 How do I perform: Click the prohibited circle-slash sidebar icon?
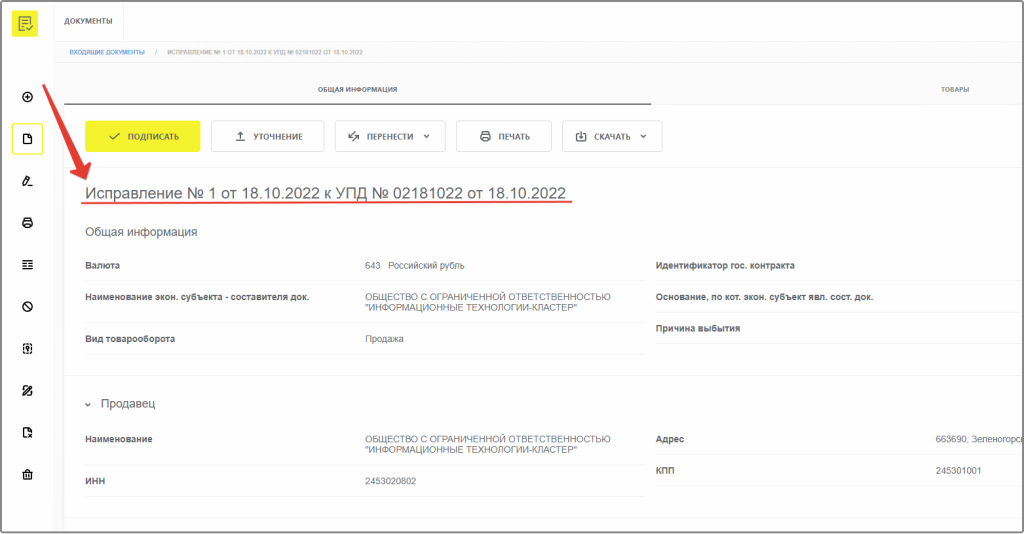point(27,306)
